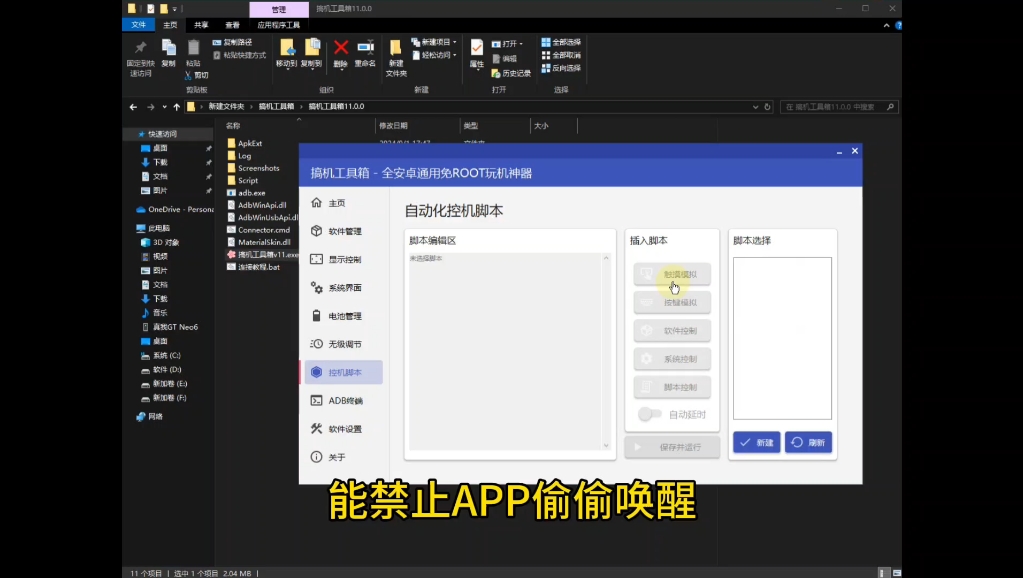
Task: Insert a 系统控制 script step
Action: 672,359
